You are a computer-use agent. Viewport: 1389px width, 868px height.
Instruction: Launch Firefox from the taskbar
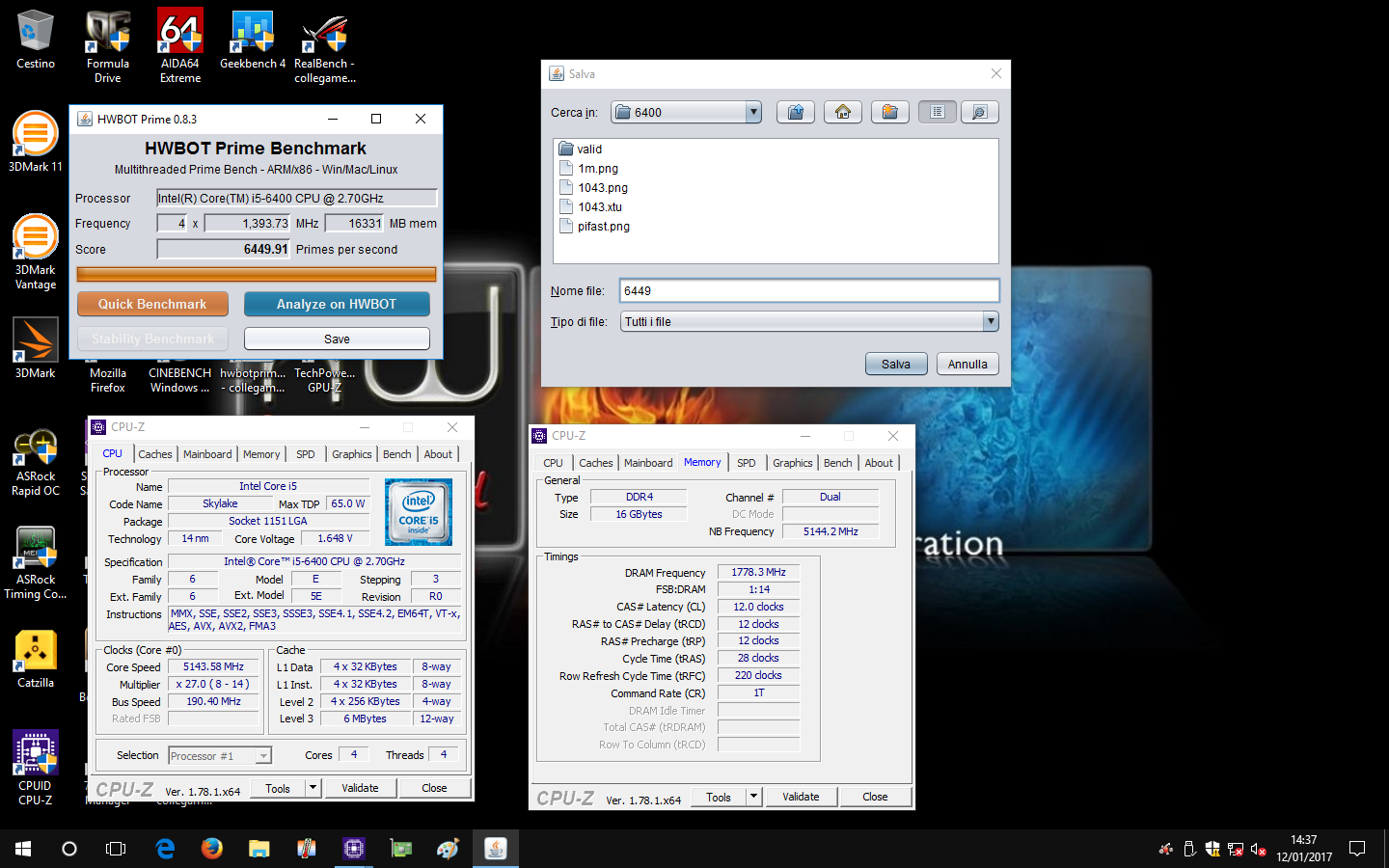pyautogui.click(x=212, y=849)
